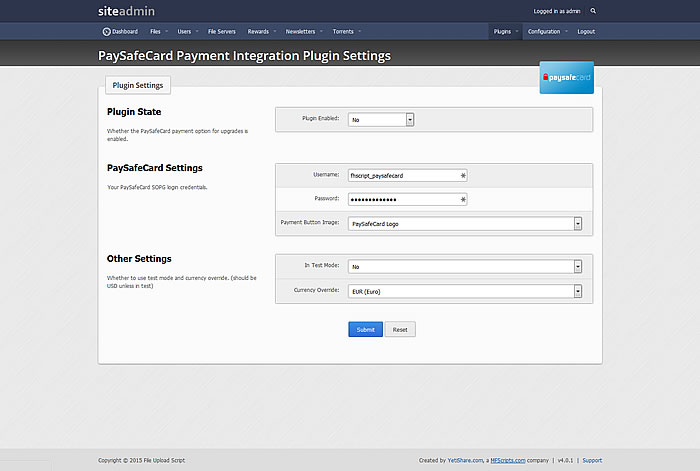Click the 'Copyright © 2015 File Upload Script' text
The height and width of the screenshot is (471, 700).
coord(142,460)
